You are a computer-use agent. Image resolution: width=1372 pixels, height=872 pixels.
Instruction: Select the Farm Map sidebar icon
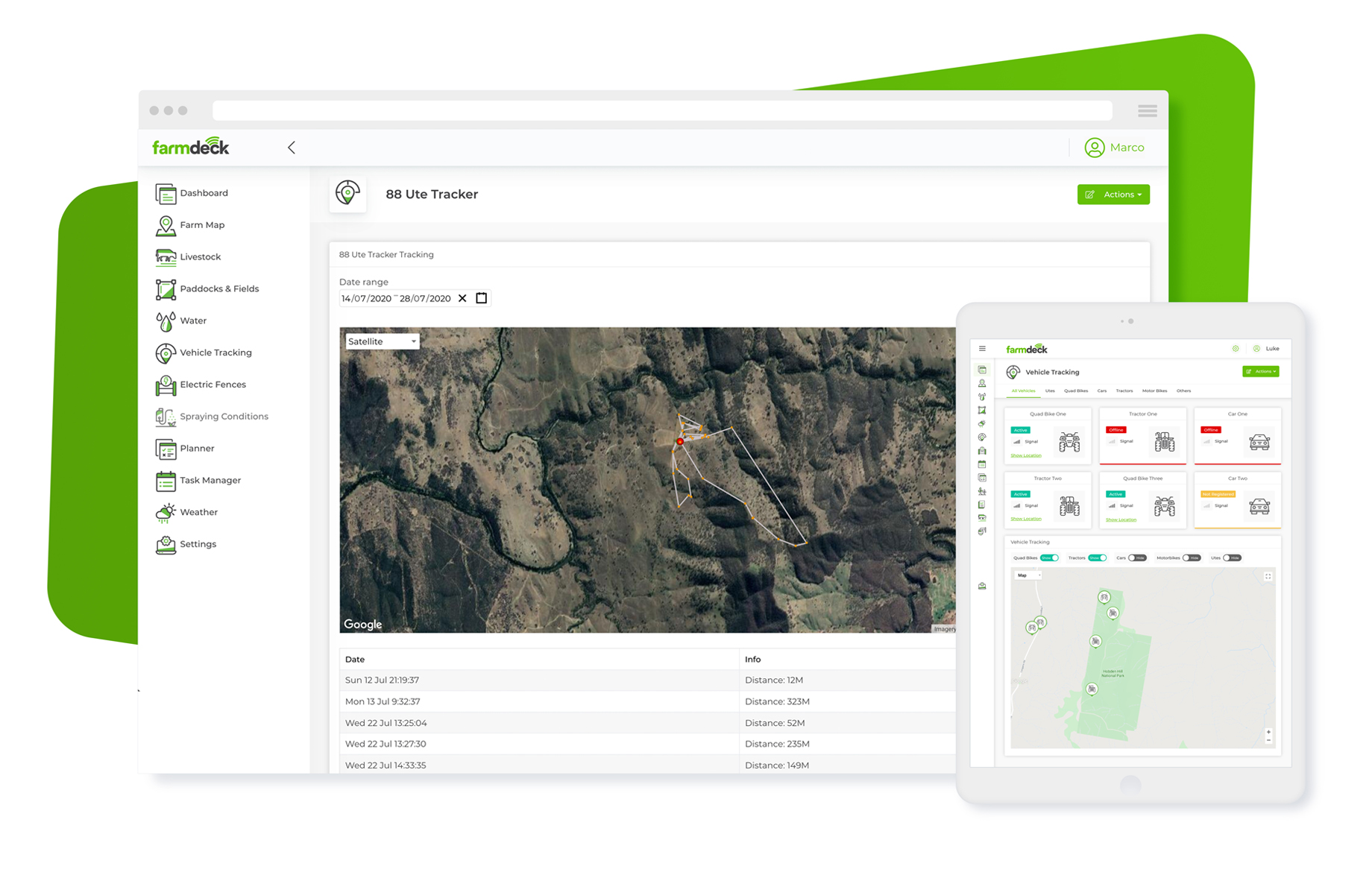166,224
